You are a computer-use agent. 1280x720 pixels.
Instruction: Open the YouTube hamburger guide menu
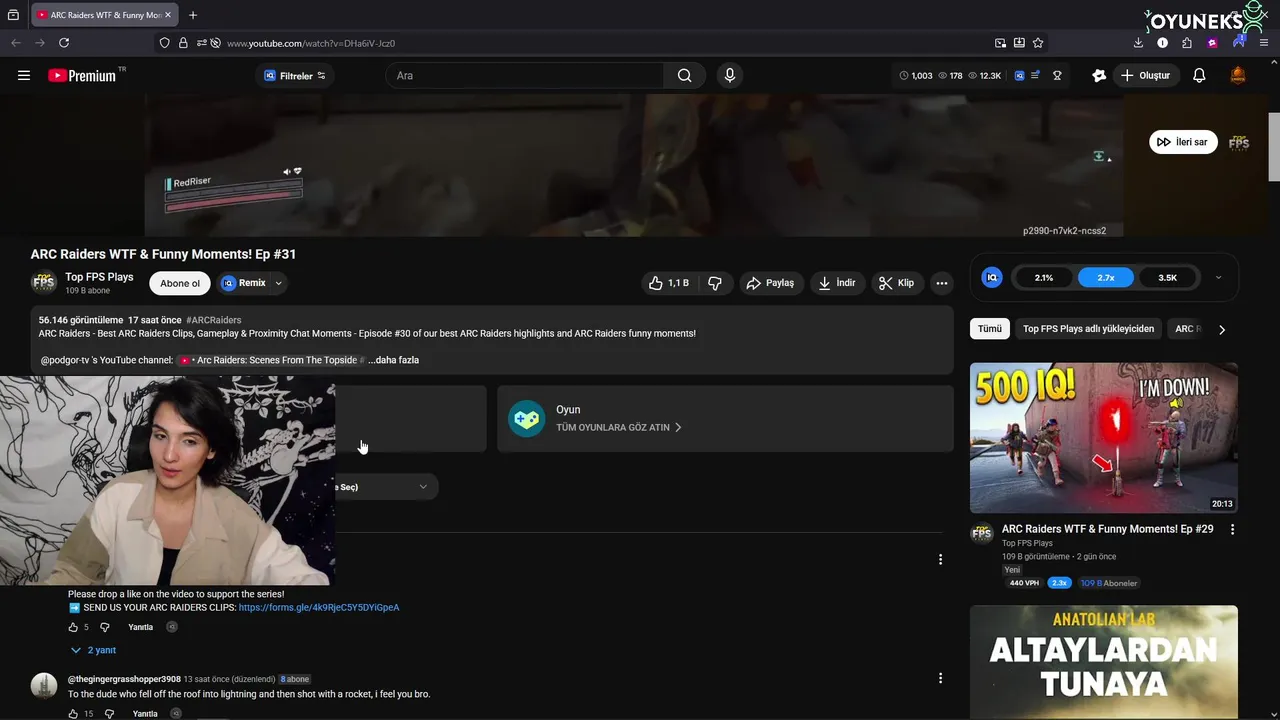[24, 75]
